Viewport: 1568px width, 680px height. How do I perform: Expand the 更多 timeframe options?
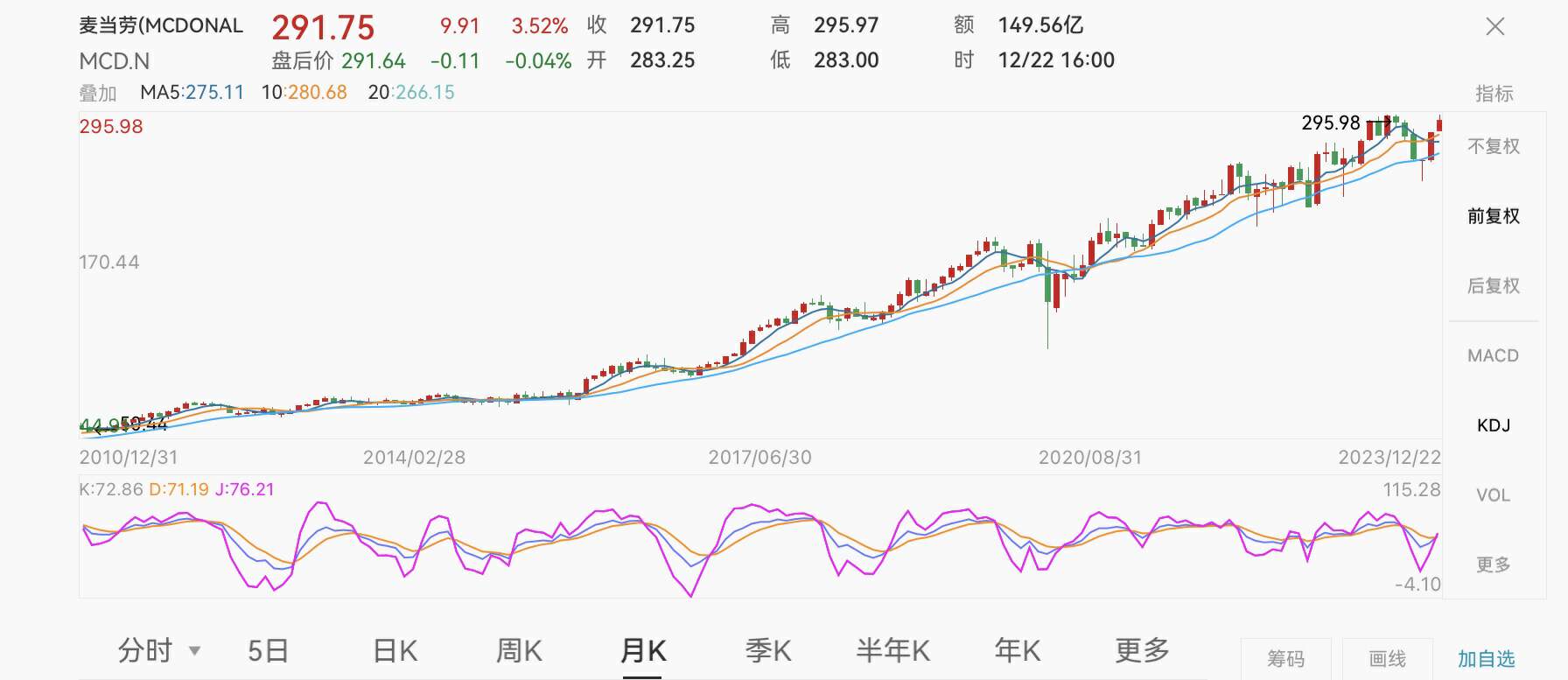click(x=1142, y=651)
